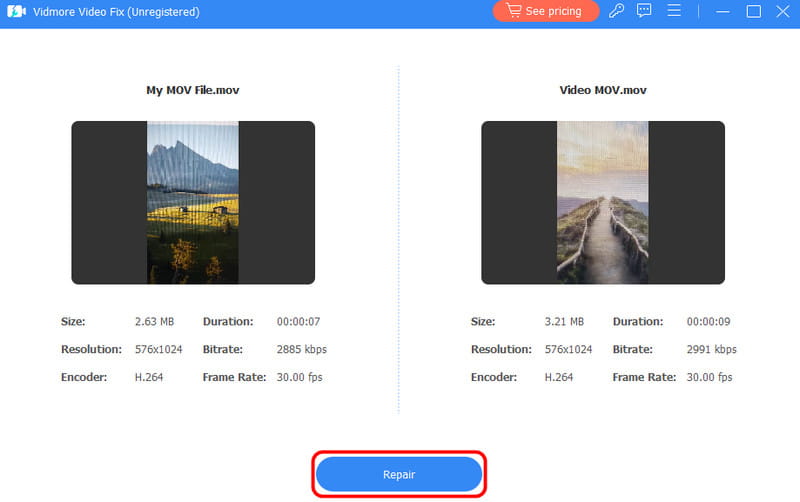Viewport: 800px width, 502px height.
Task: Click the 2.63 MB size value
Action: (154, 322)
